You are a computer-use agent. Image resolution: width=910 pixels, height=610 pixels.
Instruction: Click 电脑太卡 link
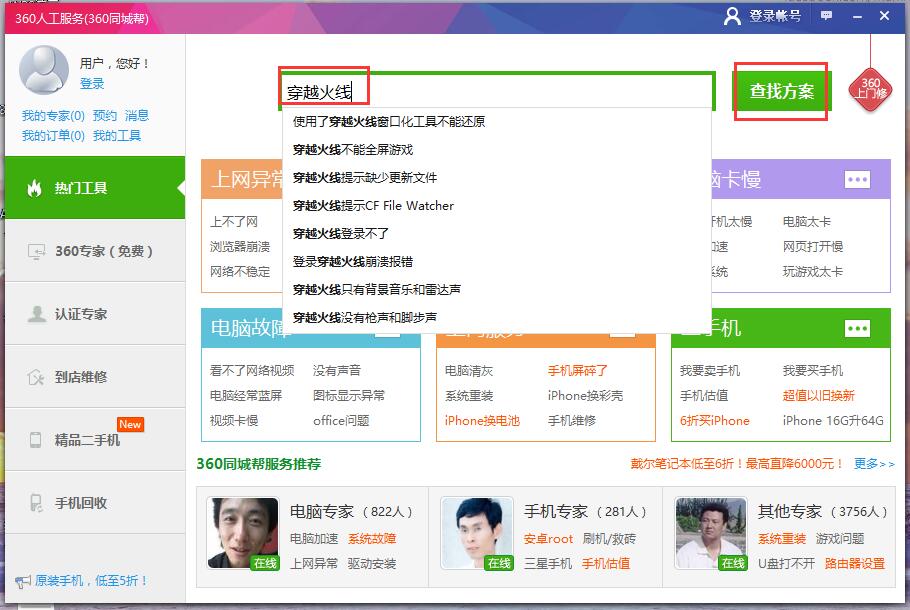tap(807, 222)
